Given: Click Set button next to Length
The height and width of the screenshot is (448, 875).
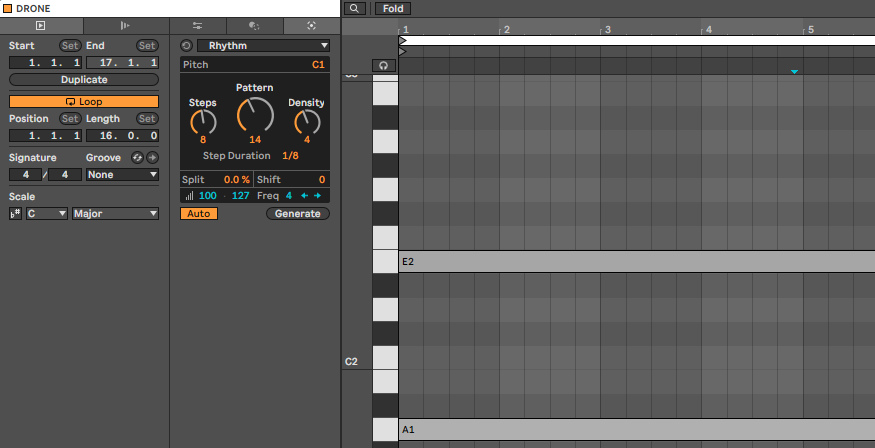Looking at the screenshot, I should pyautogui.click(x=147, y=119).
